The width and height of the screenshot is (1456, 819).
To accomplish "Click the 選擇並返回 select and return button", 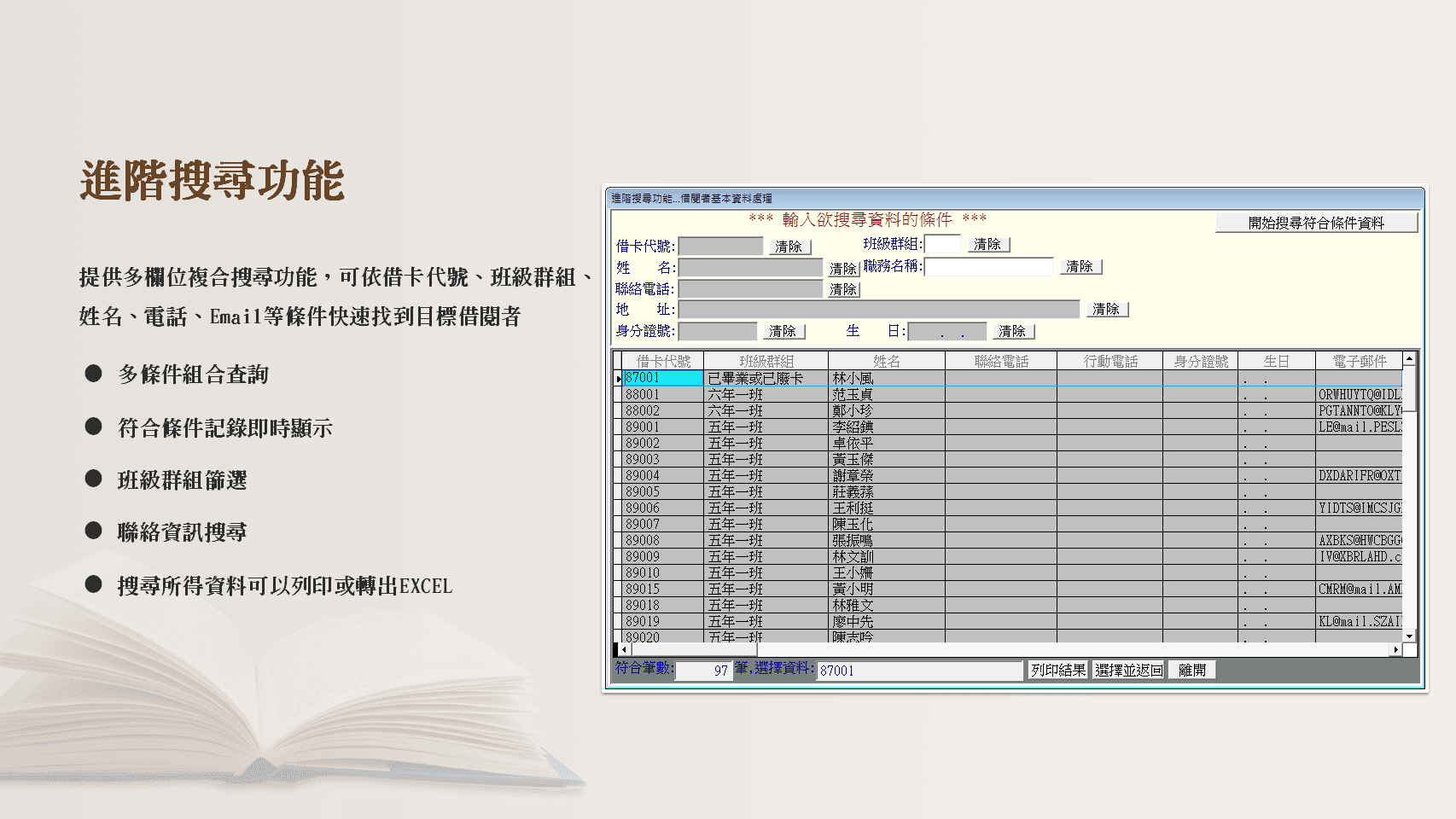I will coord(1127,669).
